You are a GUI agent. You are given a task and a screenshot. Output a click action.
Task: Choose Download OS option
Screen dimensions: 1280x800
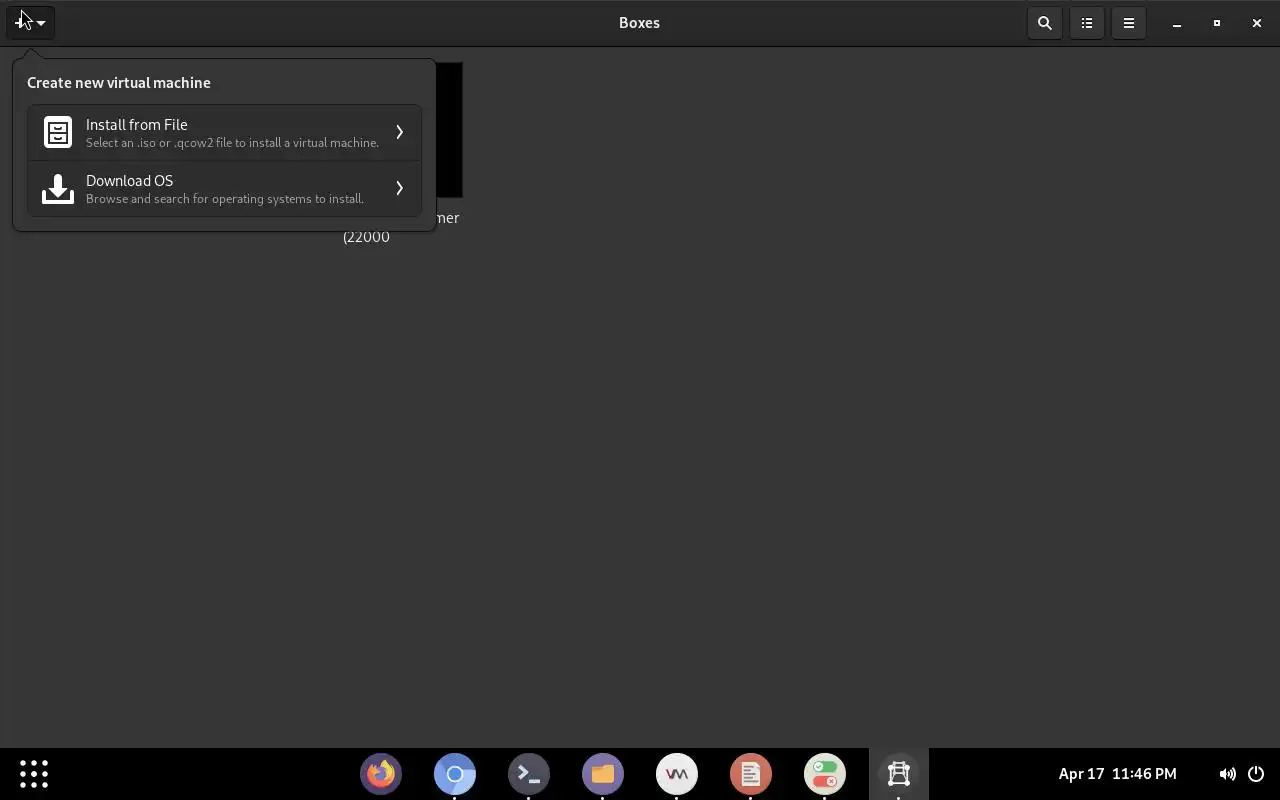(x=224, y=188)
